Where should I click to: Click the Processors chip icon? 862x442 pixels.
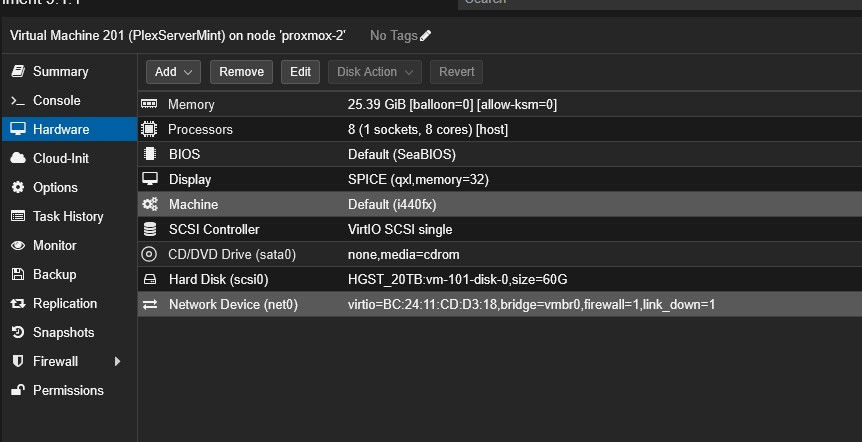pyautogui.click(x=149, y=129)
